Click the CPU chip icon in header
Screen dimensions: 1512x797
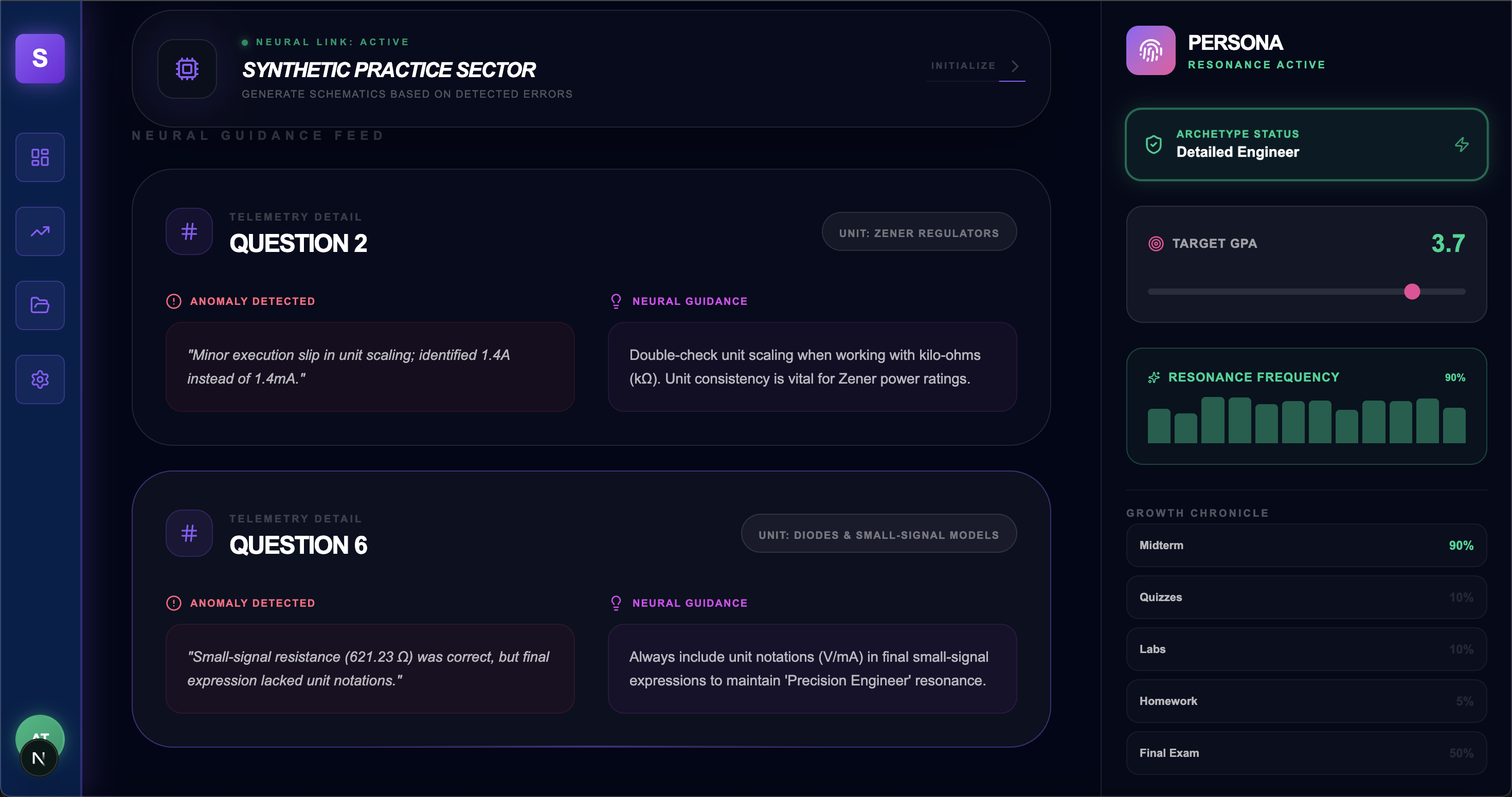[187, 69]
